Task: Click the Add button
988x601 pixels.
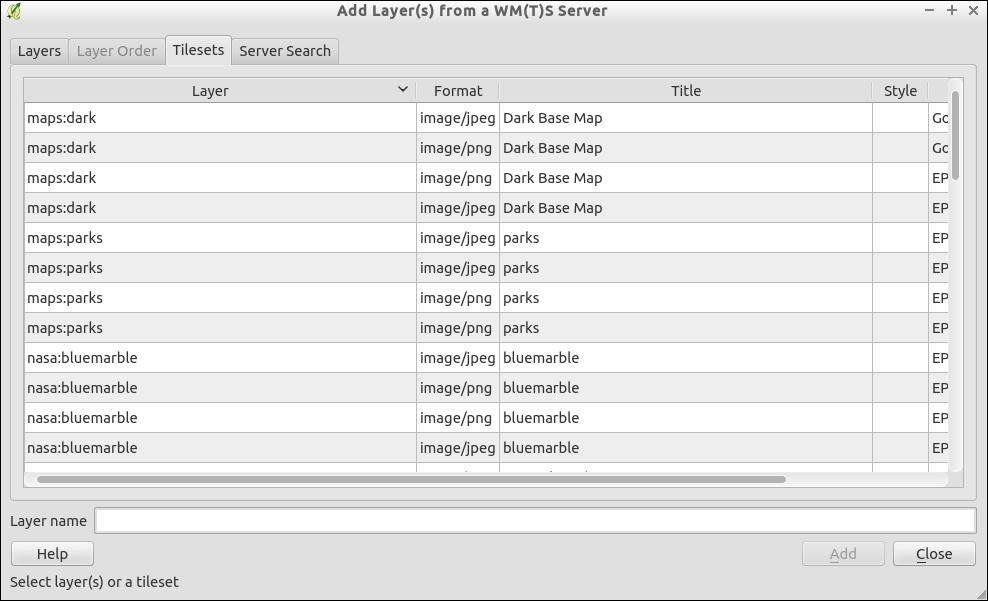Action: pos(843,554)
